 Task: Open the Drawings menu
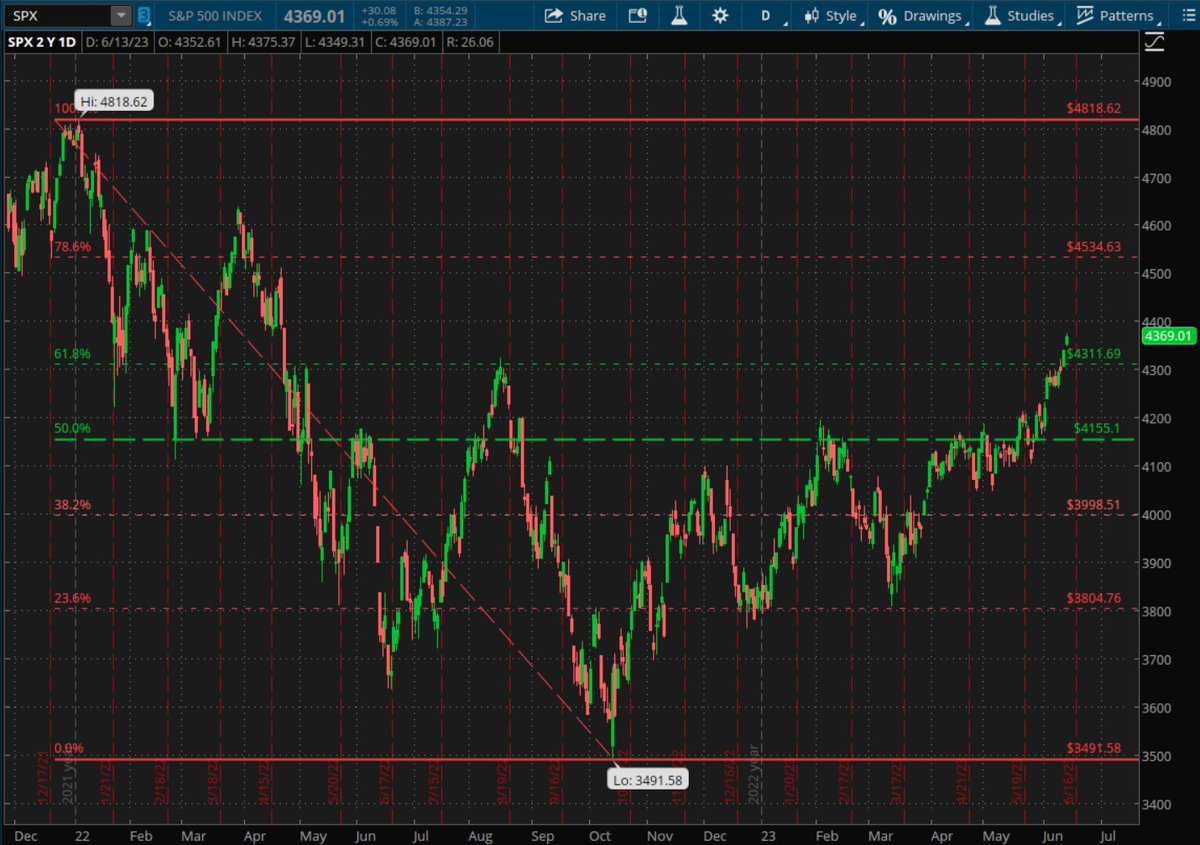(921, 15)
